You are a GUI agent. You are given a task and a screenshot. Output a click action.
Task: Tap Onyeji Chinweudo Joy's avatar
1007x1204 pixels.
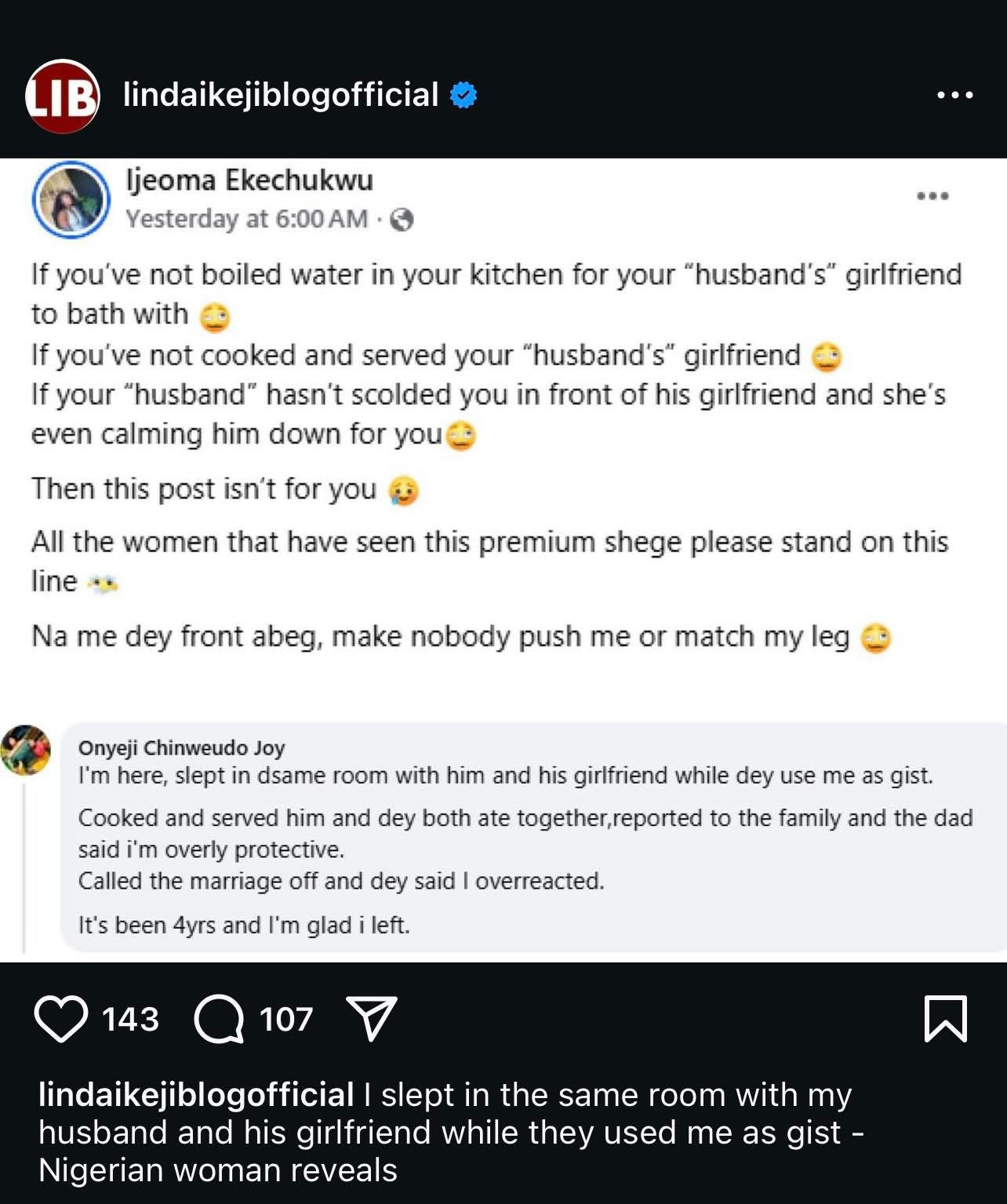click(26, 750)
